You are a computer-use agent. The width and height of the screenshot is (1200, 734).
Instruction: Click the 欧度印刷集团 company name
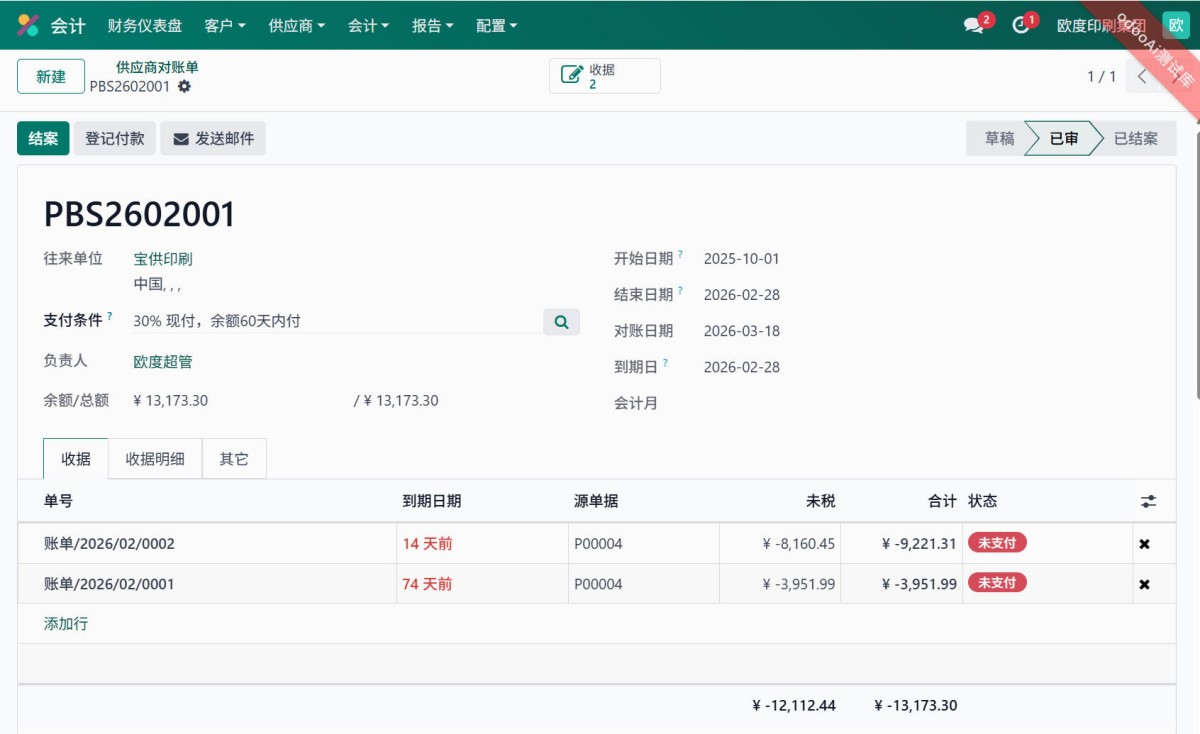coord(1101,26)
